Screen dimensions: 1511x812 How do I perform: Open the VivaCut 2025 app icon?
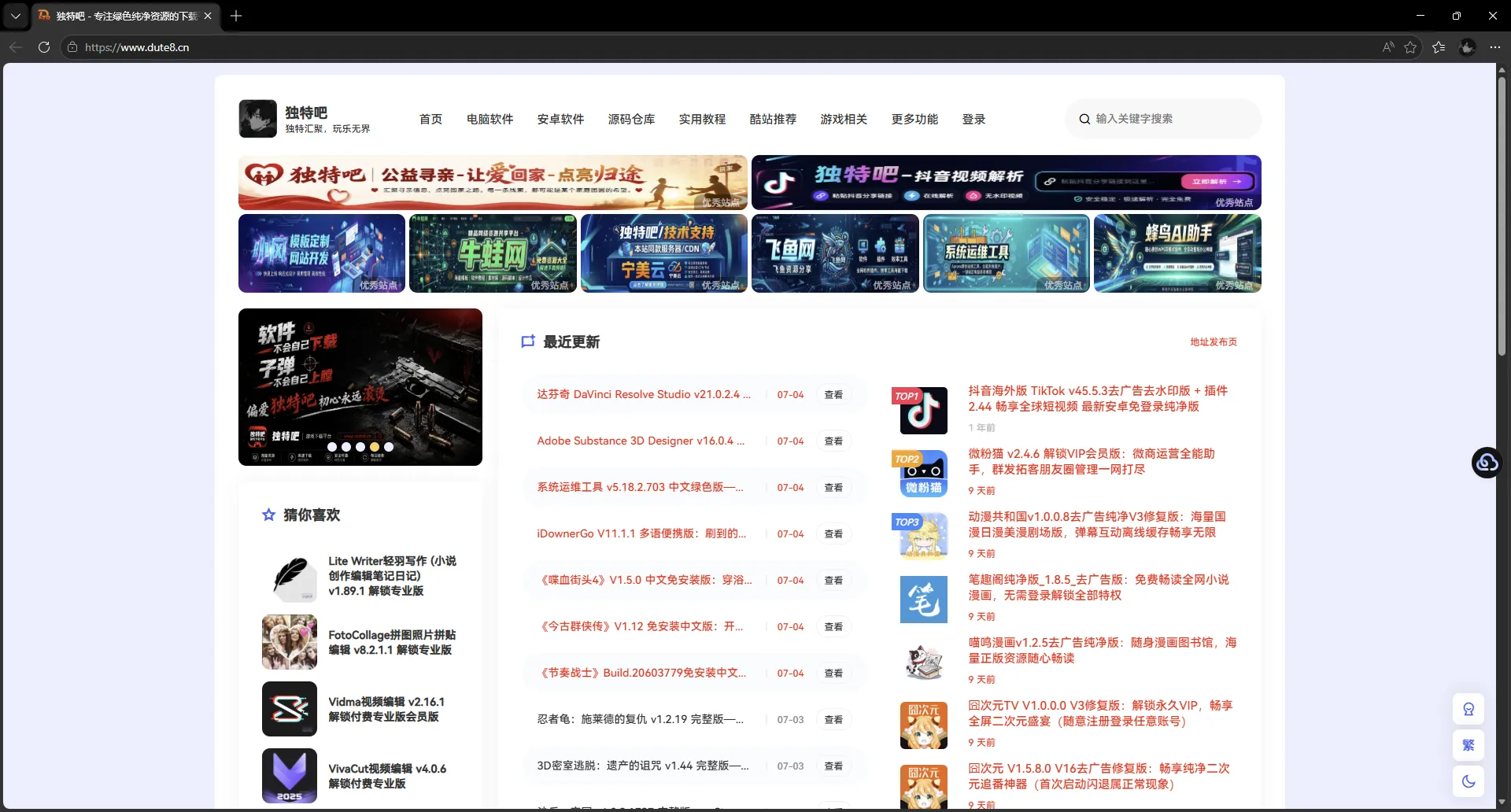(x=290, y=776)
